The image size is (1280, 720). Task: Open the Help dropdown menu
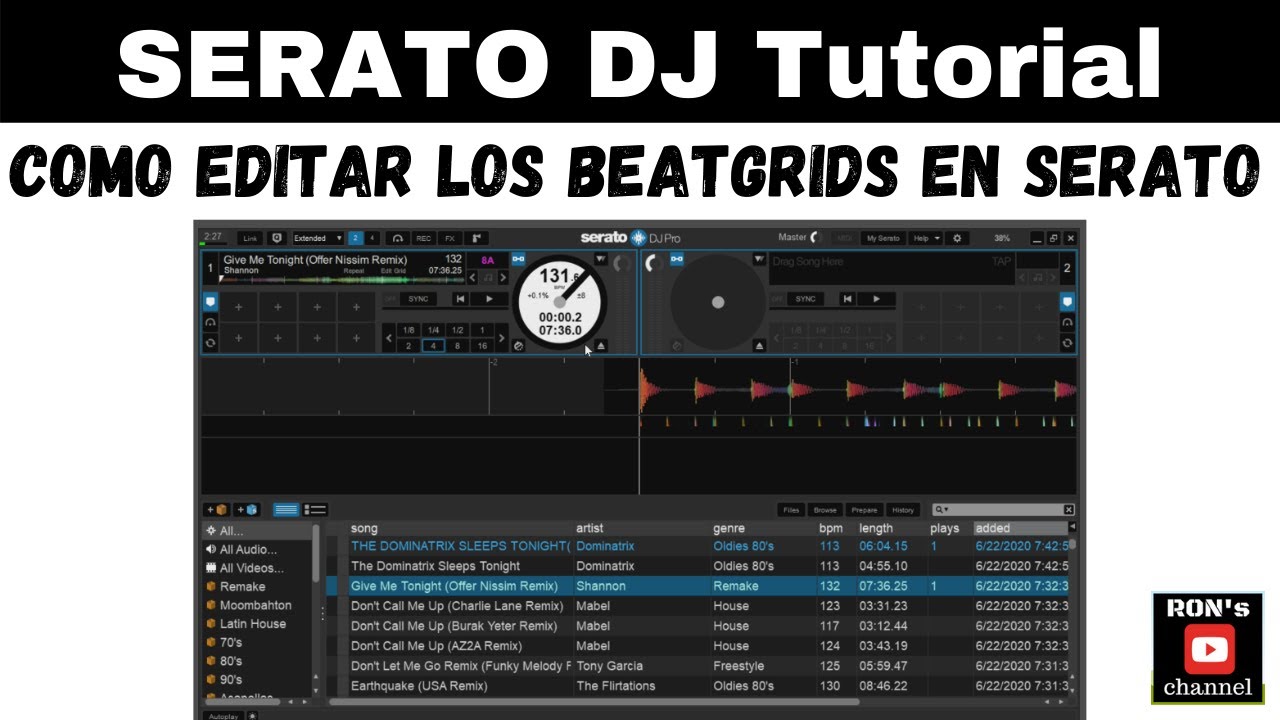click(925, 238)
